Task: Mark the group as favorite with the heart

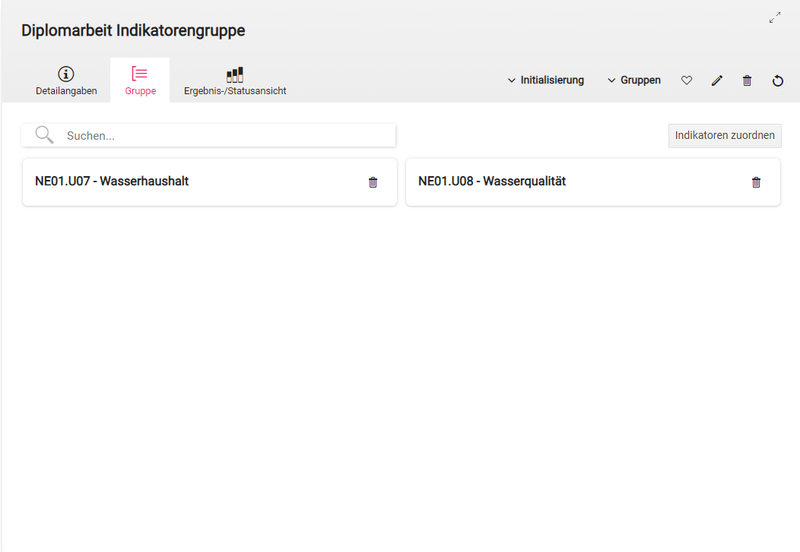Action: pyautogui.click(x=686, y=80)
